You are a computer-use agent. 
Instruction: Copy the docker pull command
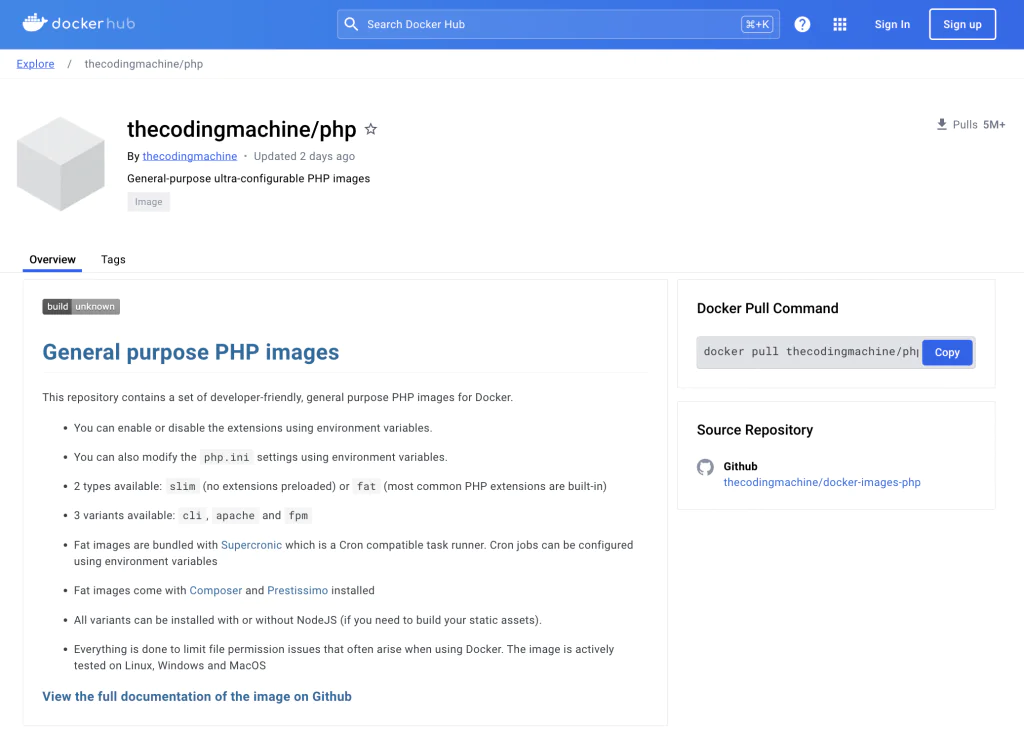(946, 352)
